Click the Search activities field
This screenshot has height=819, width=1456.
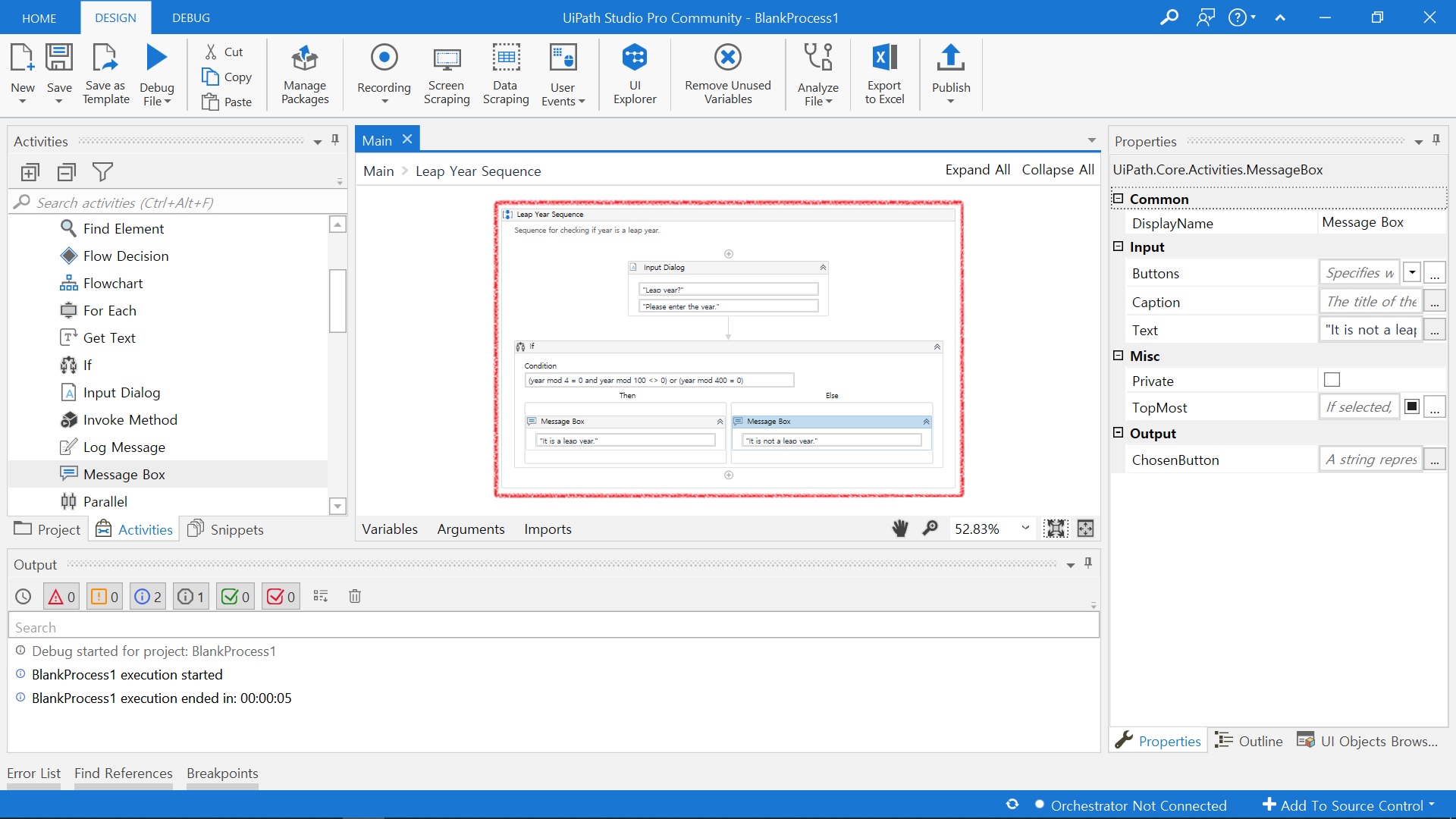point(177,202)
